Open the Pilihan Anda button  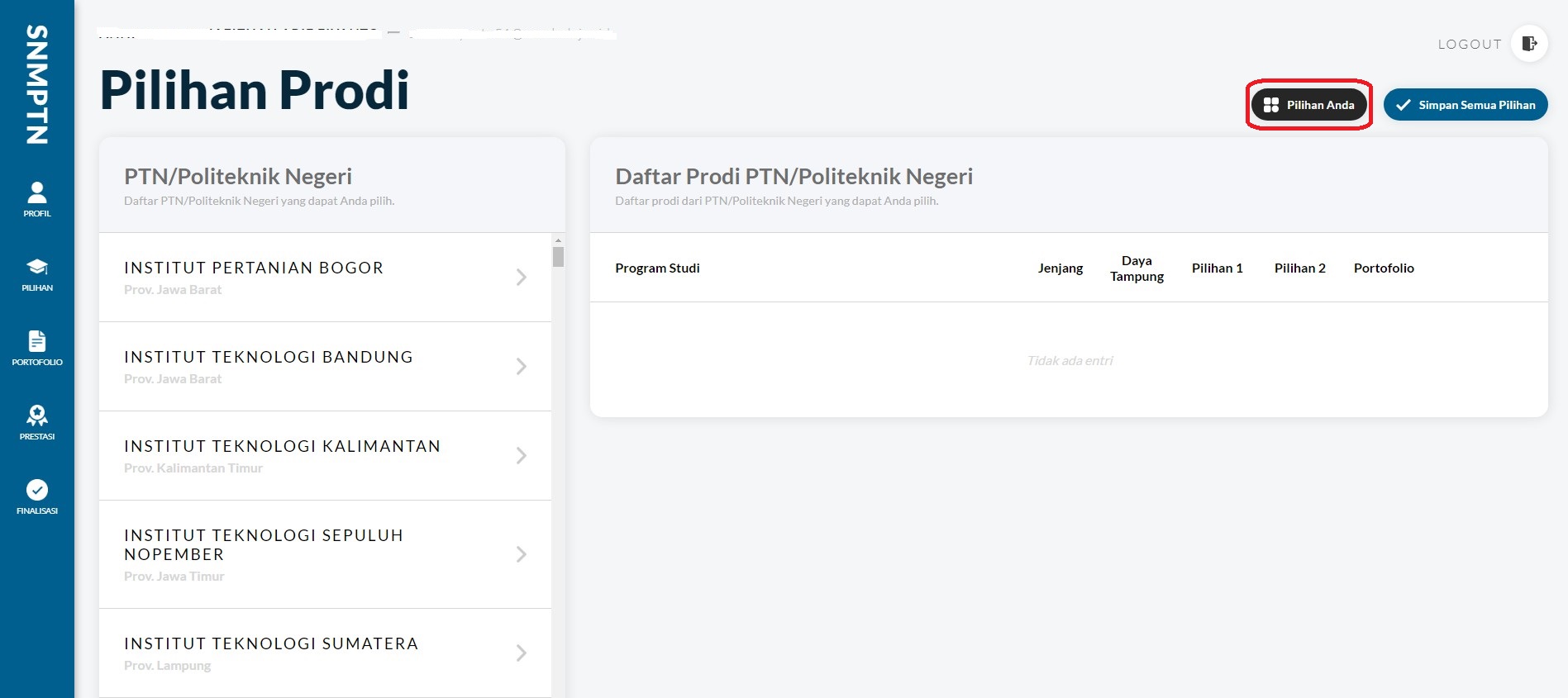(x=1309, y=105)
